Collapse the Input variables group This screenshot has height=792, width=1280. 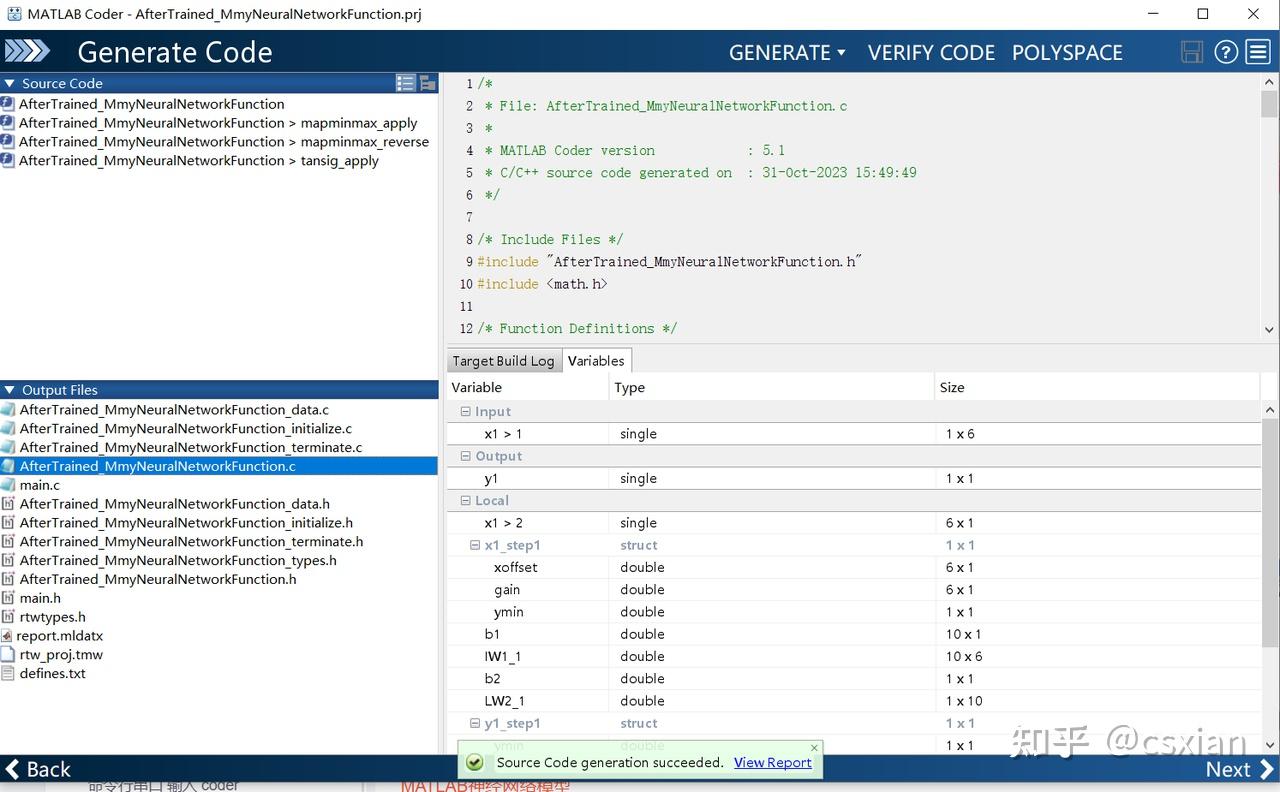point(465,411)
